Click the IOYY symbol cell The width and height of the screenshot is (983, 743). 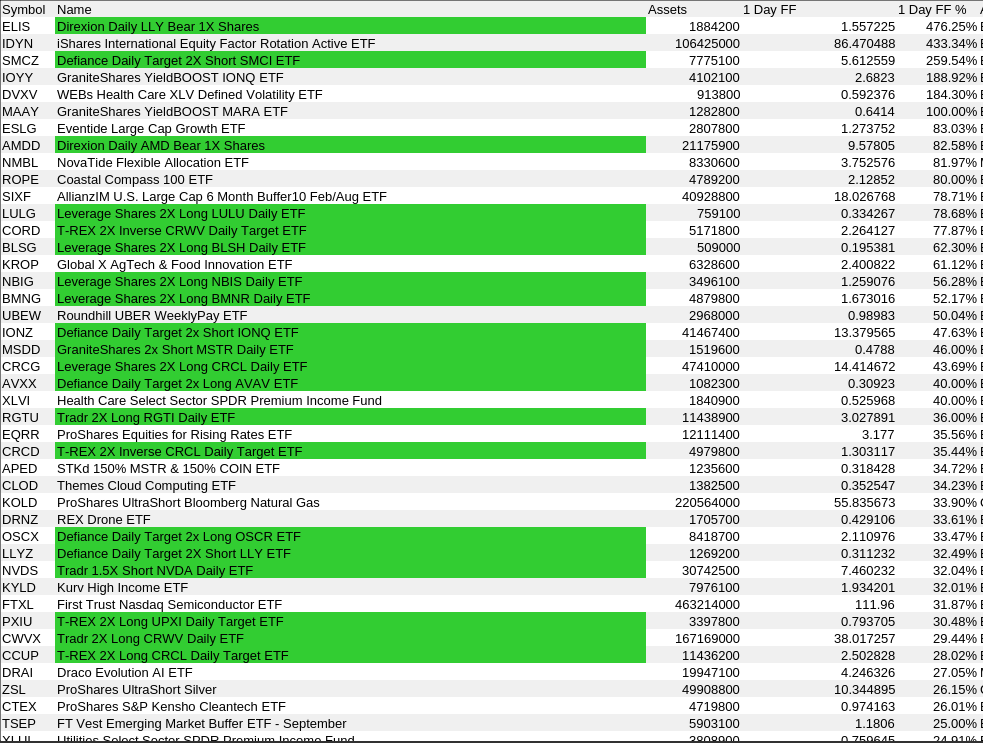point(18,77)
